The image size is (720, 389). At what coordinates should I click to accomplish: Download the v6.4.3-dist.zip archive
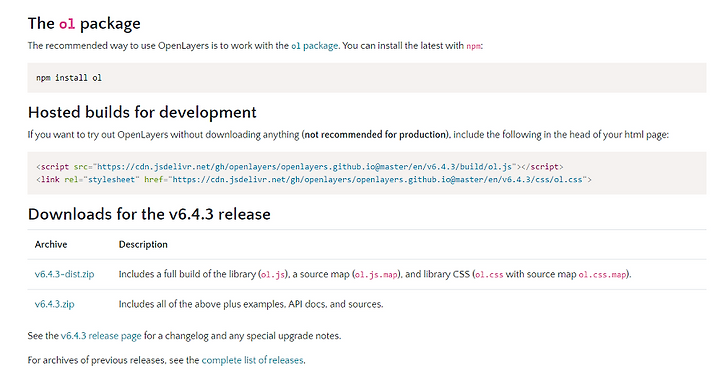pos(64,274)
